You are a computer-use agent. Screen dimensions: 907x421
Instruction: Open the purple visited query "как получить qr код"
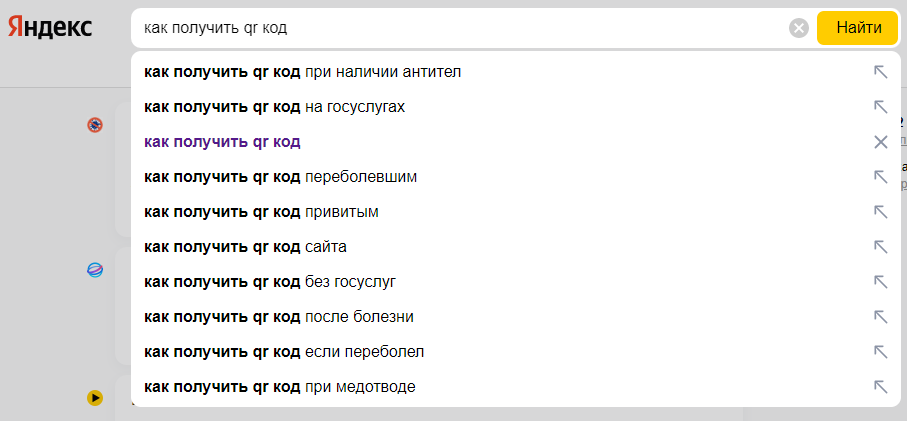[222, 142]
